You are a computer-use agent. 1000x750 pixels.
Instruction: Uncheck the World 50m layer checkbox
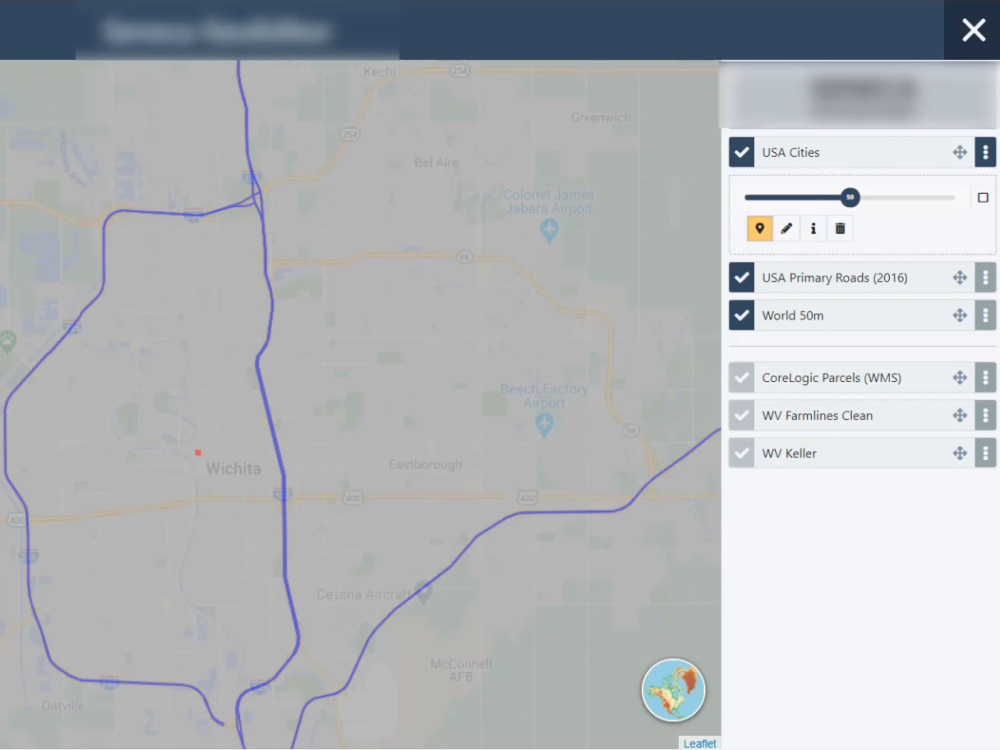pyautogui.click(x=741, y=315)
